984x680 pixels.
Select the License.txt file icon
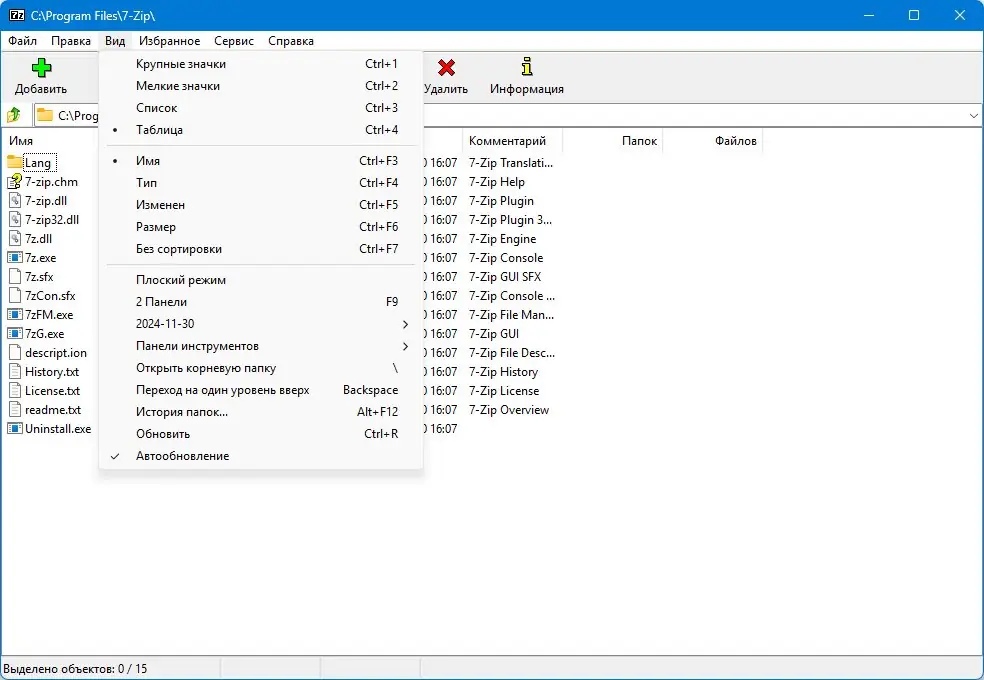point(14,390)
